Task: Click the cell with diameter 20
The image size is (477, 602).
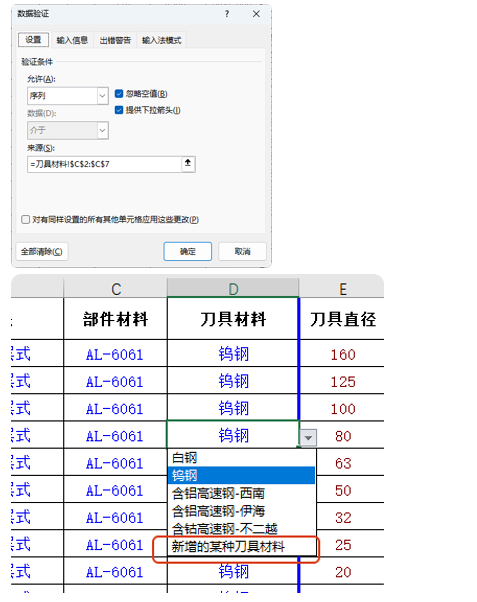Action: point(342,572)
